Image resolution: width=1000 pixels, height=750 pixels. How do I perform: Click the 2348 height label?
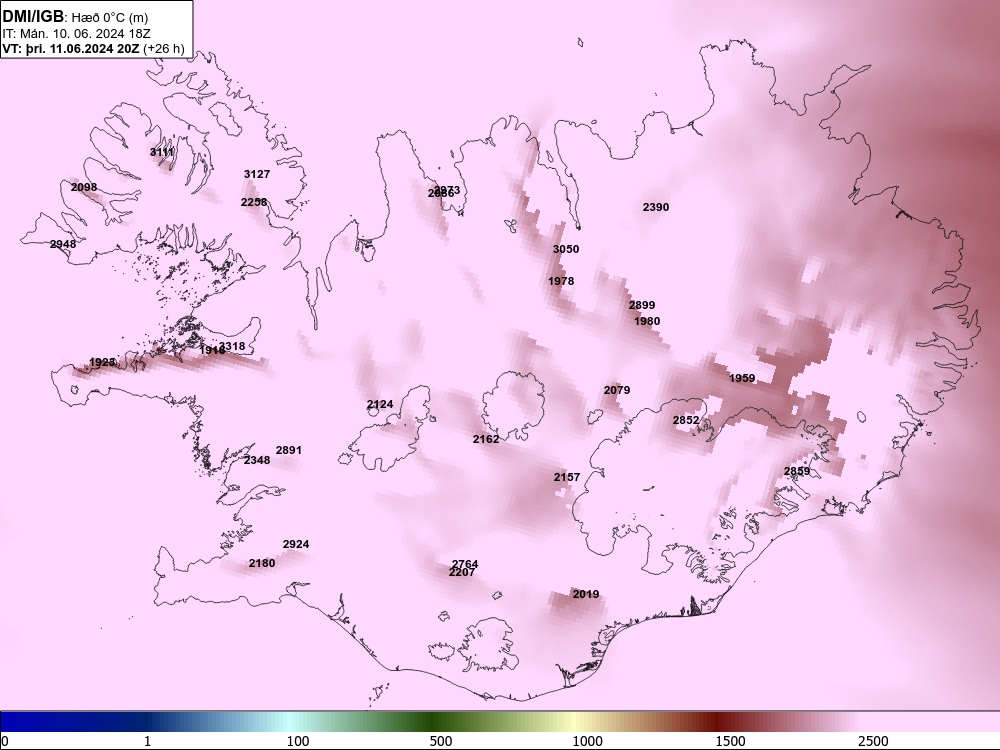click(257, 460)
